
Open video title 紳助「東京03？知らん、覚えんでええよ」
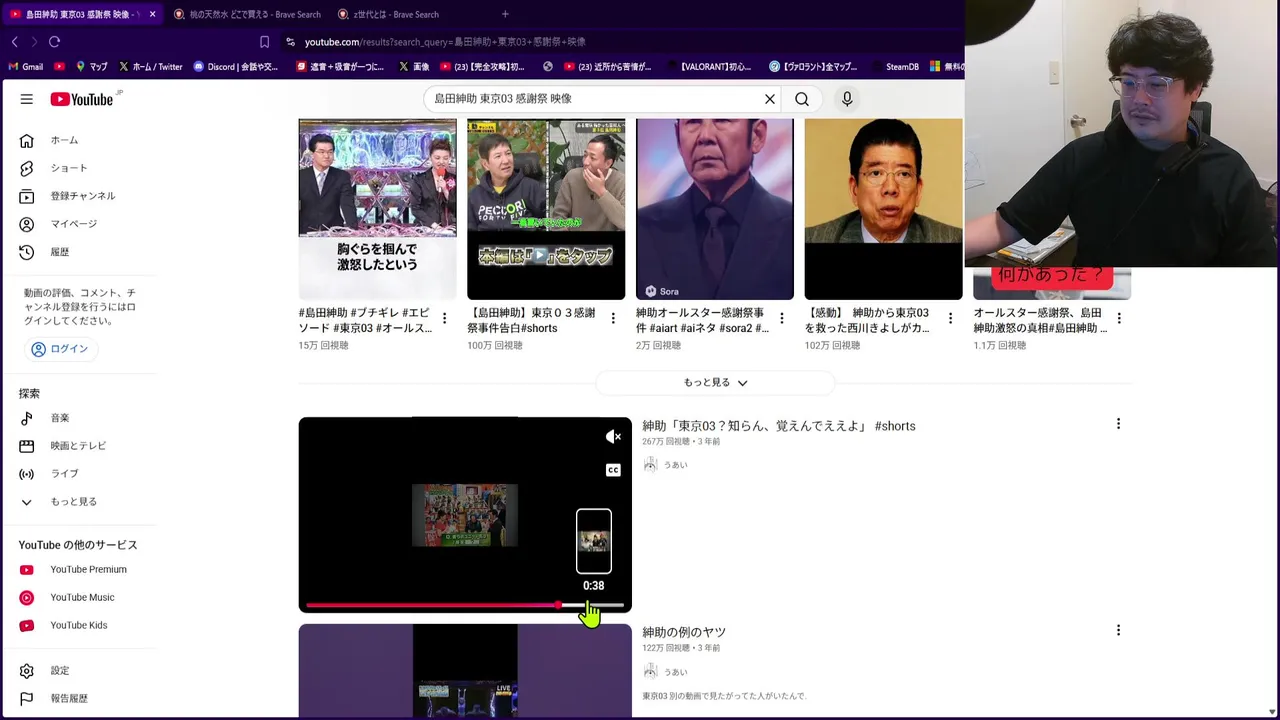(x=779, y=426)
